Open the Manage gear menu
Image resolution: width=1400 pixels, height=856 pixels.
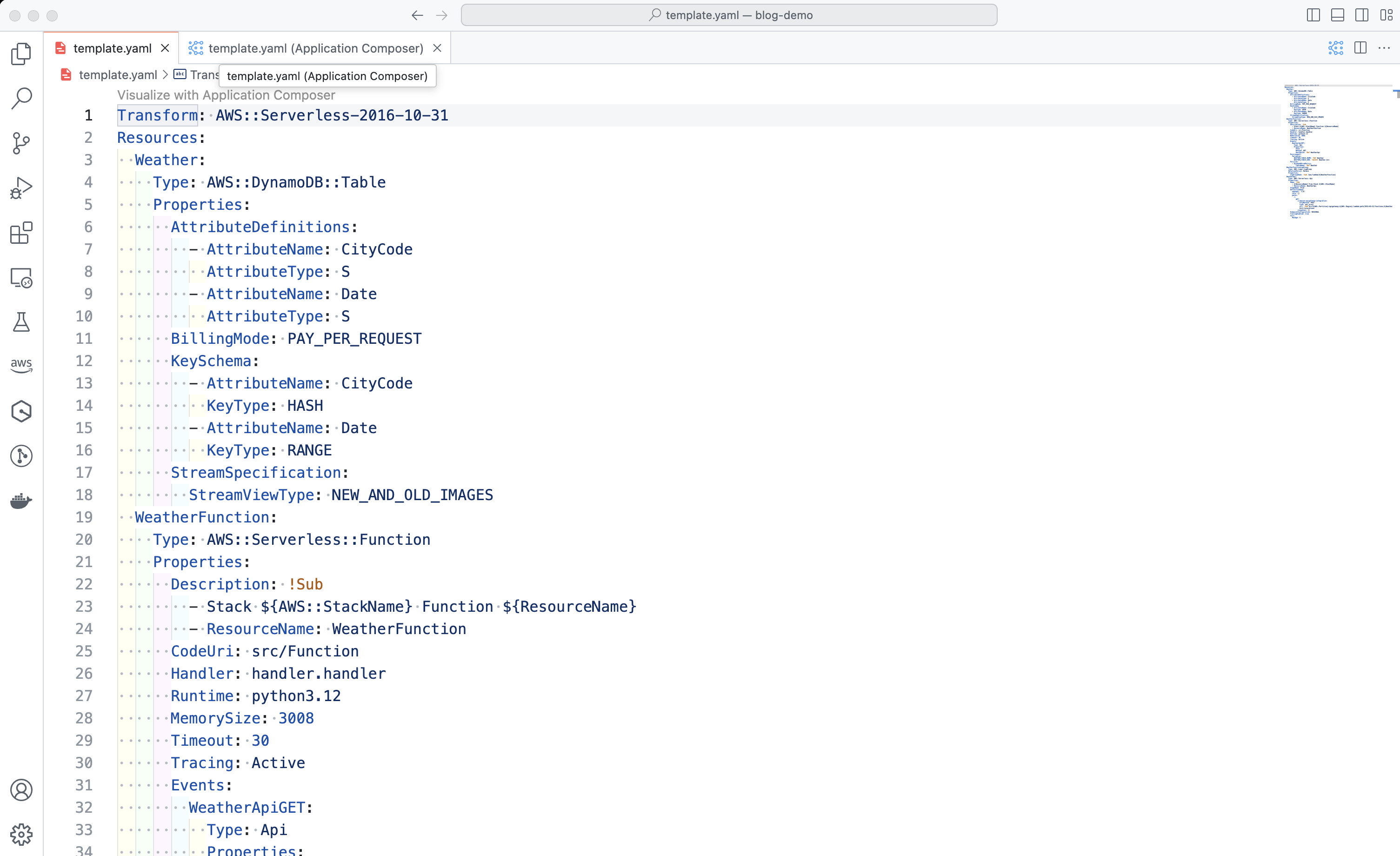point(21,835)
